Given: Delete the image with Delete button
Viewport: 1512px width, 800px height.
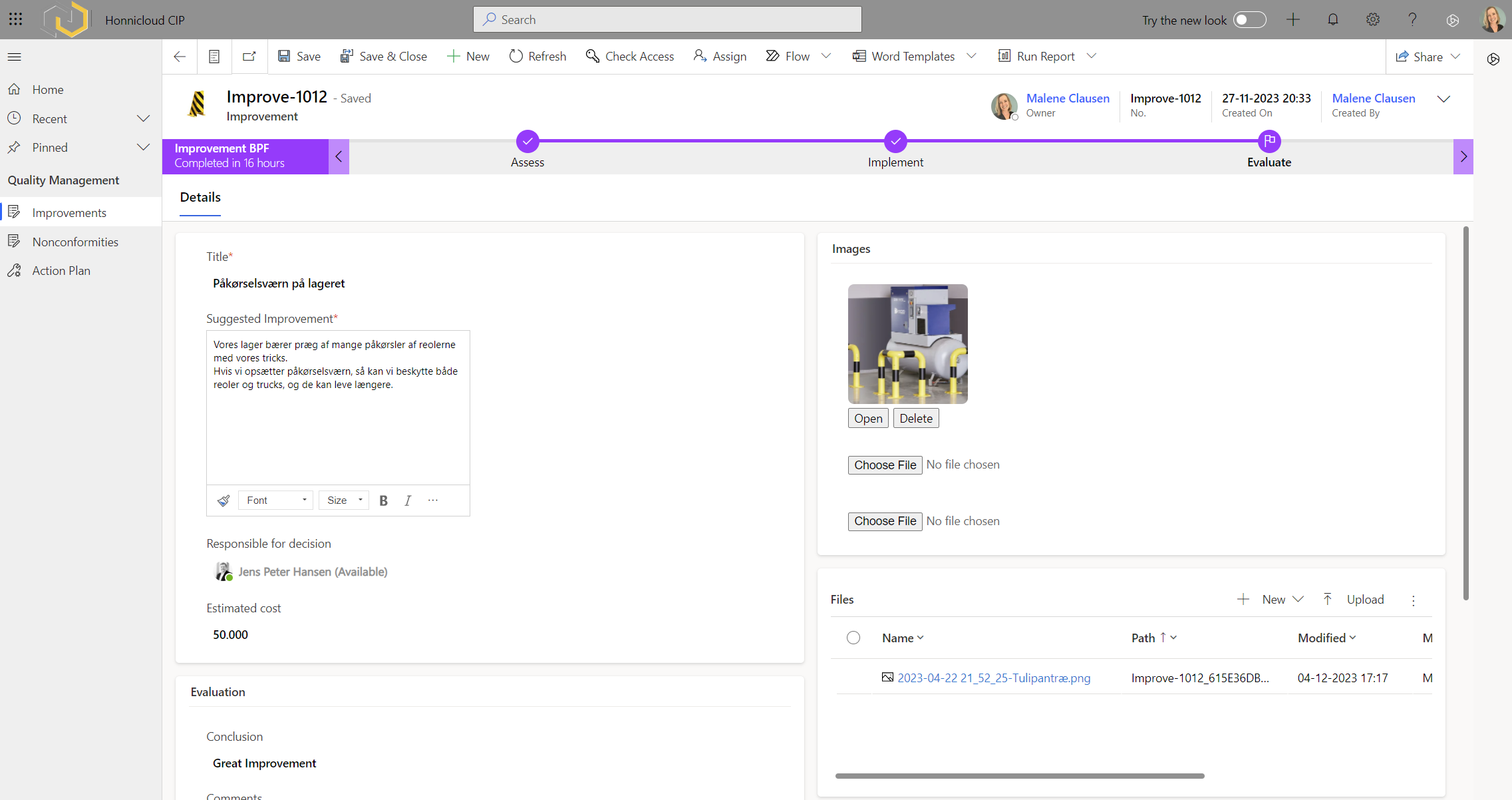Looking at the screenshot, I should pyautogui.click(x=916, y=419).
